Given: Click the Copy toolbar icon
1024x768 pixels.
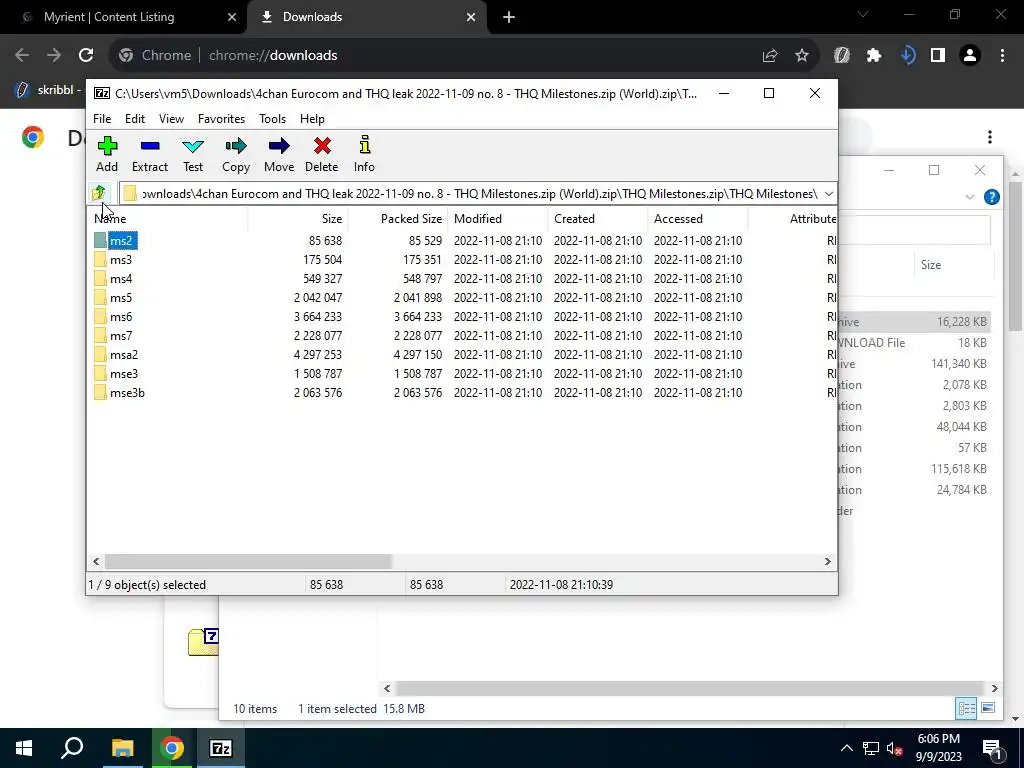Looking at the screenshot, I should click(x=236, y=154).
